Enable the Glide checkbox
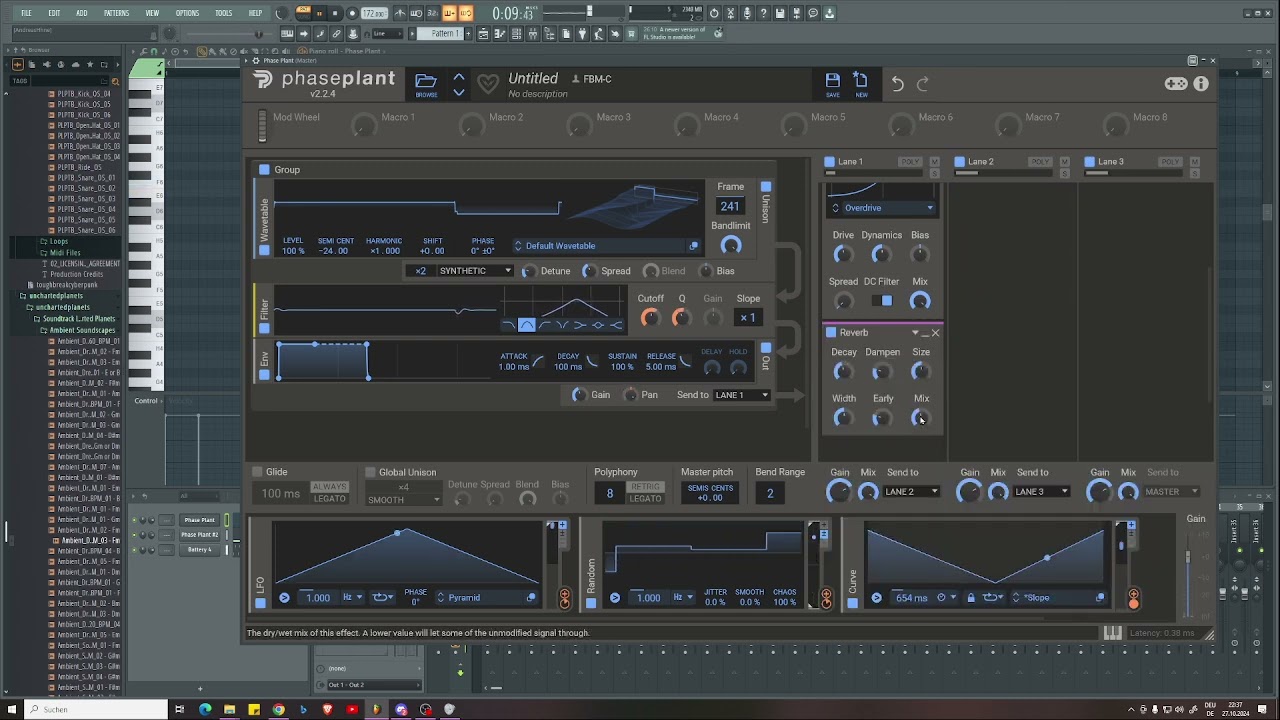This screenshot has width=1280, height=720. tap(257, 472)
